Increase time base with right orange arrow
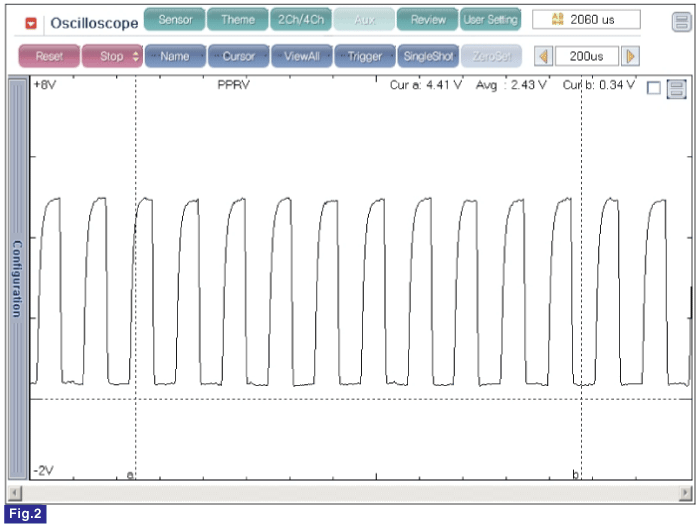The width and height of the screenshot is (700, 526). click(630, 56)
